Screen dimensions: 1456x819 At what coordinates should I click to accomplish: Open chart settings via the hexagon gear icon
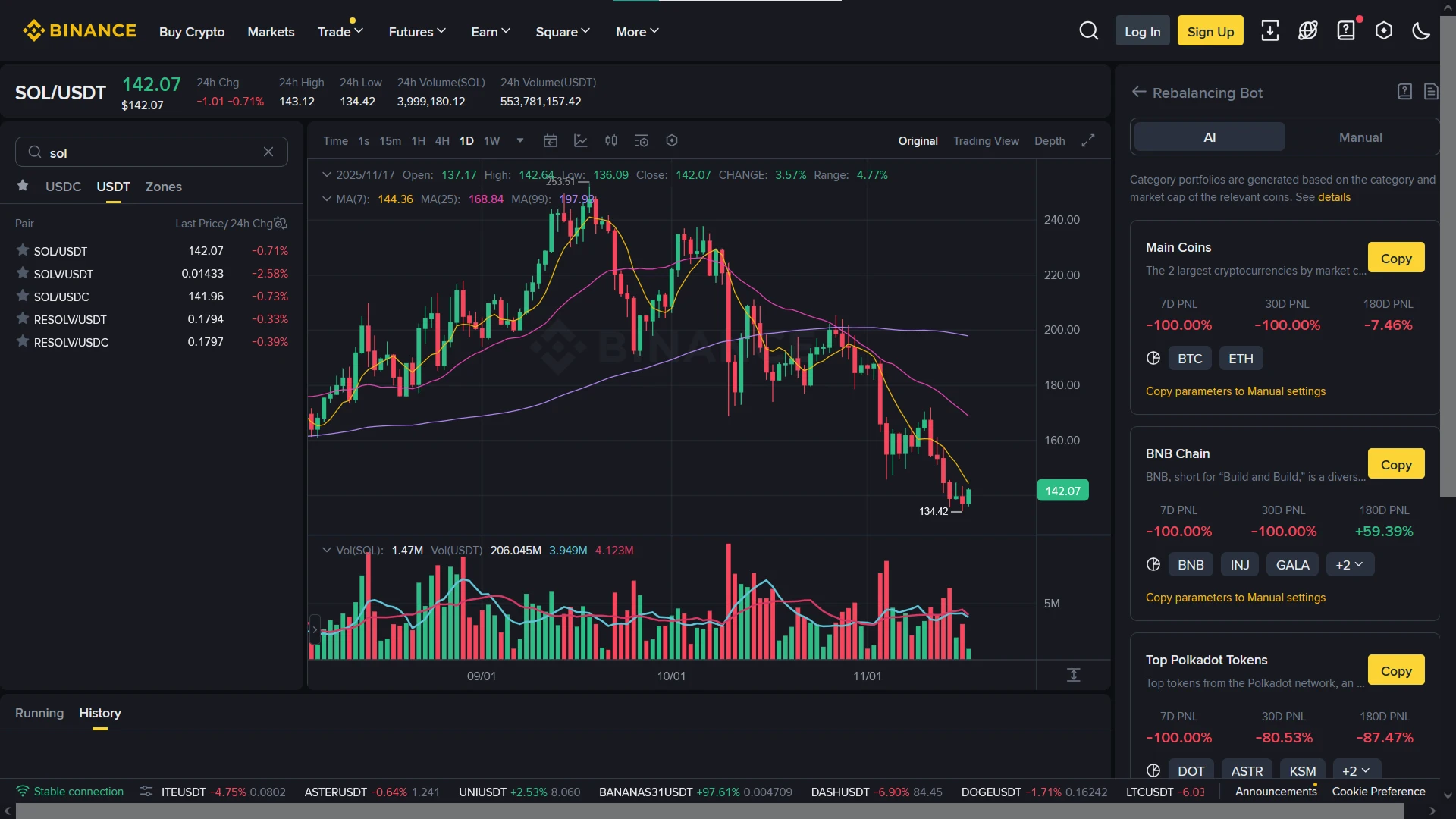coord(672,140)
